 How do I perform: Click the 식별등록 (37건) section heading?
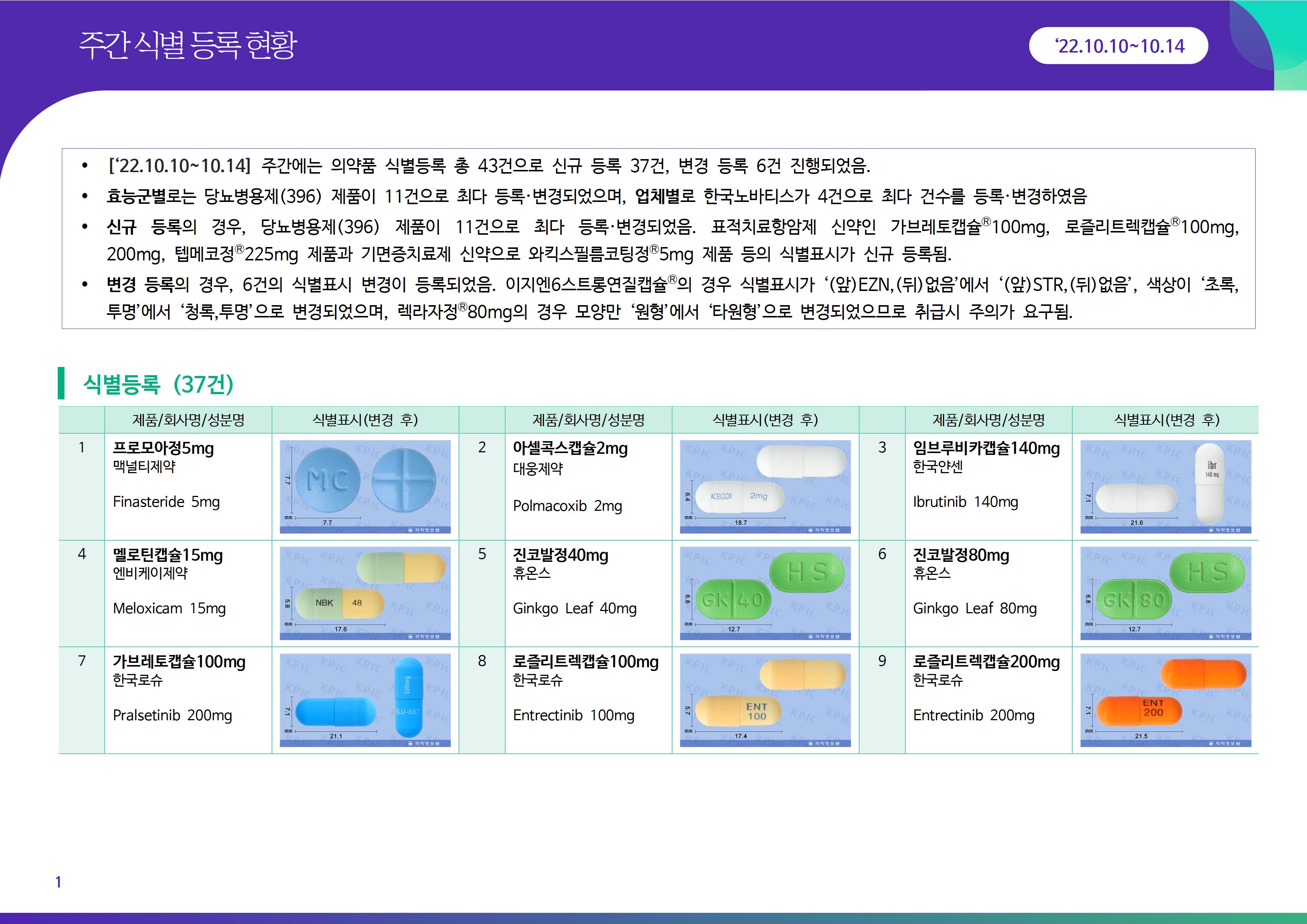point(158,384)
